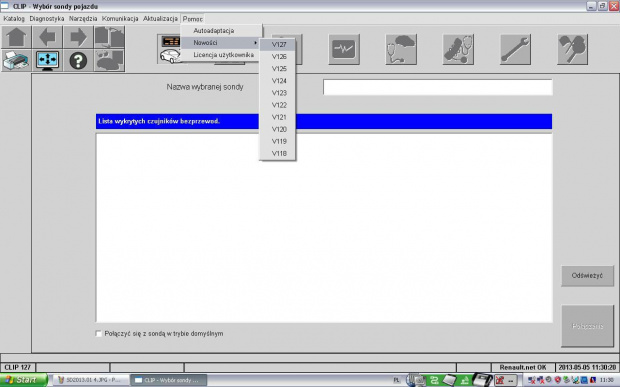Click the printer icon
Screen dimensions: 620x387
16,60
